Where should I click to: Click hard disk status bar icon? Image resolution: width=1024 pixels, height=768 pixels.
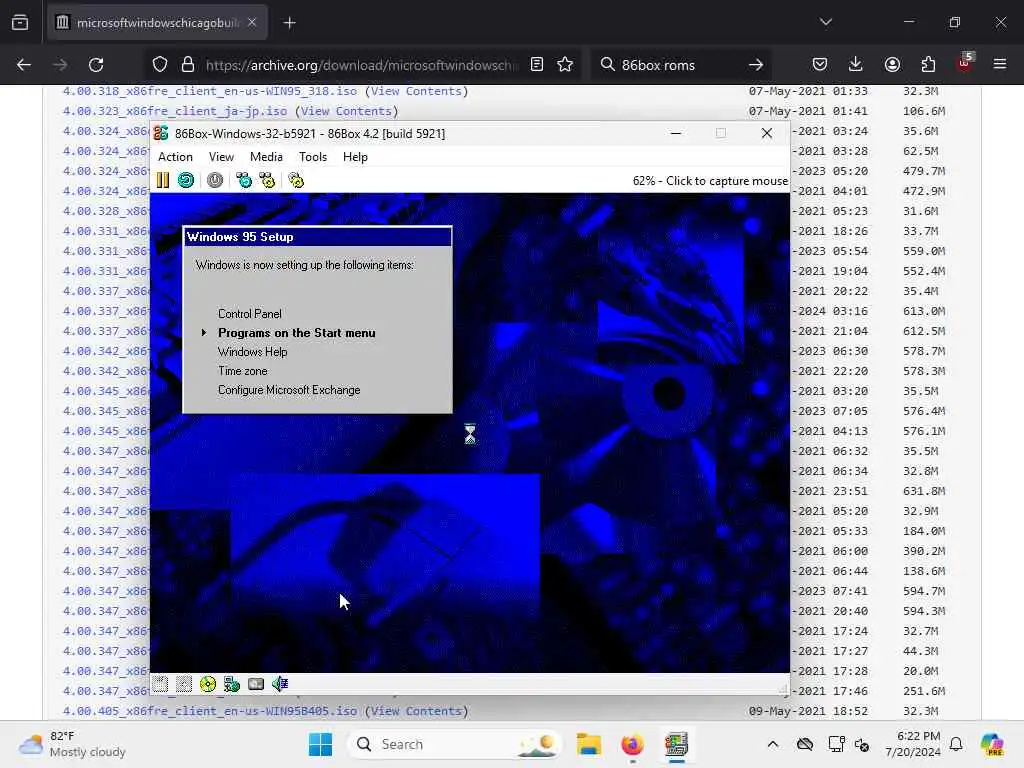(x=256, y=684)
